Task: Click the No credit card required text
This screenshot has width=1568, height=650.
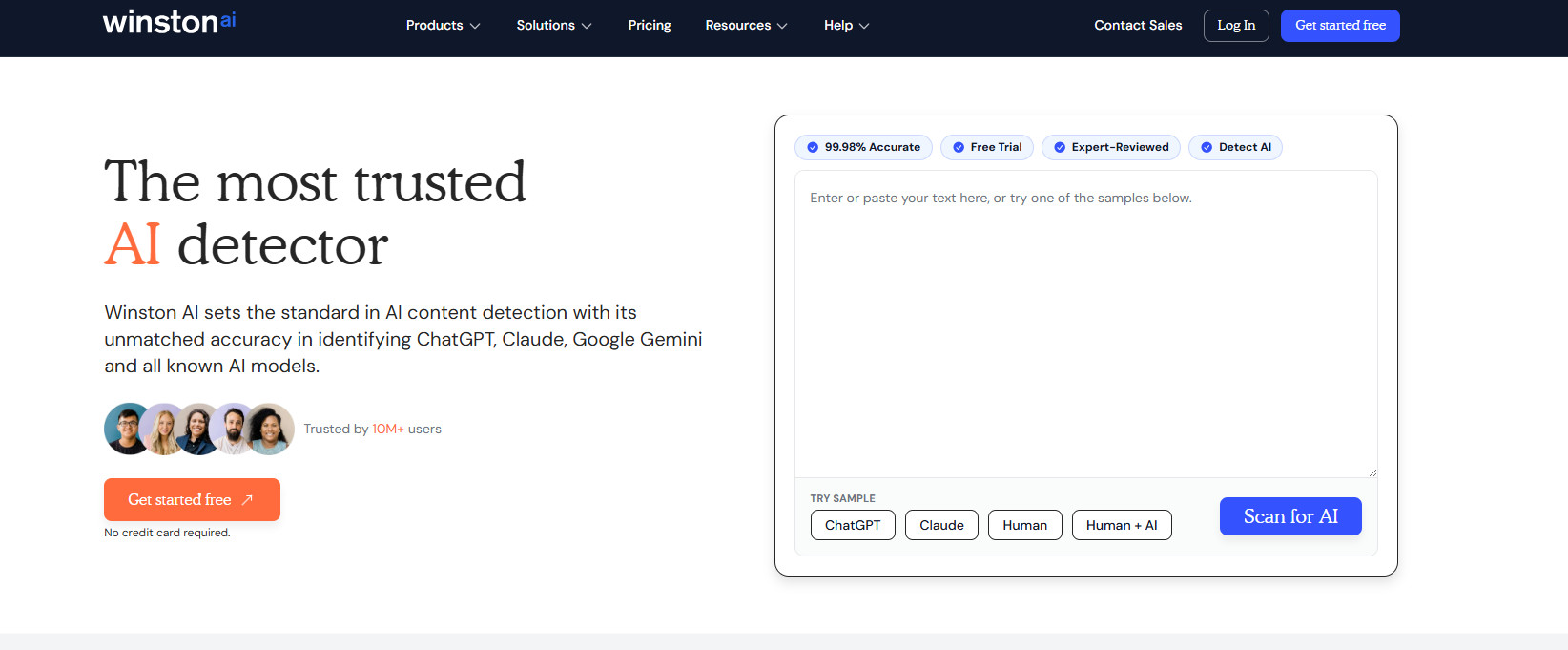Action: 167,533
